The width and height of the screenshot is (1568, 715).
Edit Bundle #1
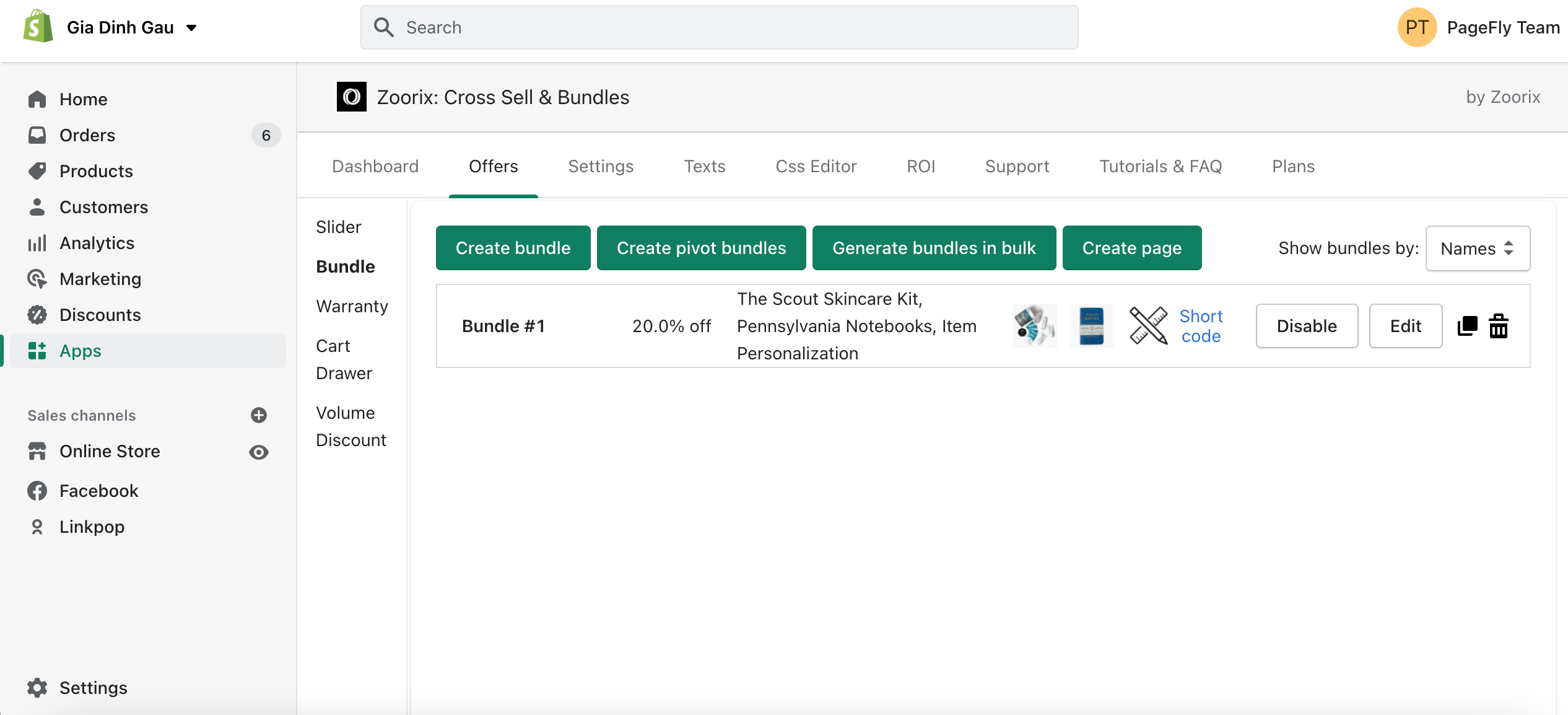(x=1406, y=326)
